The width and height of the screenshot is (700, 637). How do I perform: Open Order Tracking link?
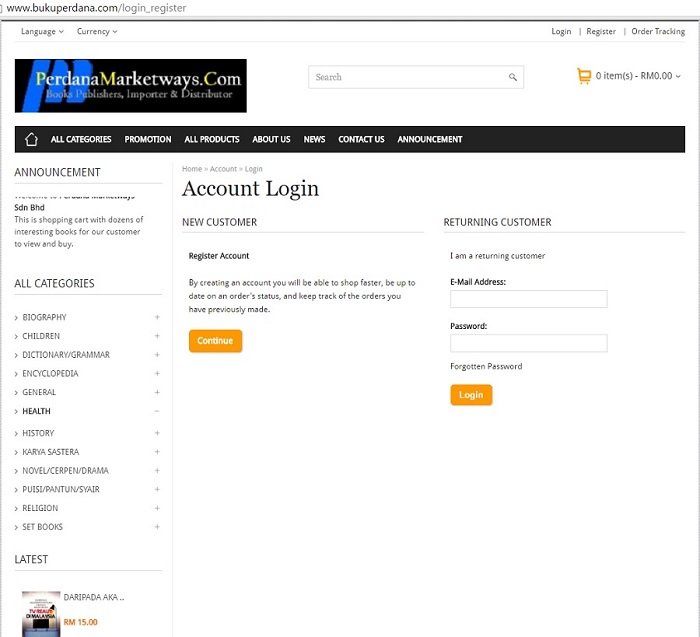[658, 31]
